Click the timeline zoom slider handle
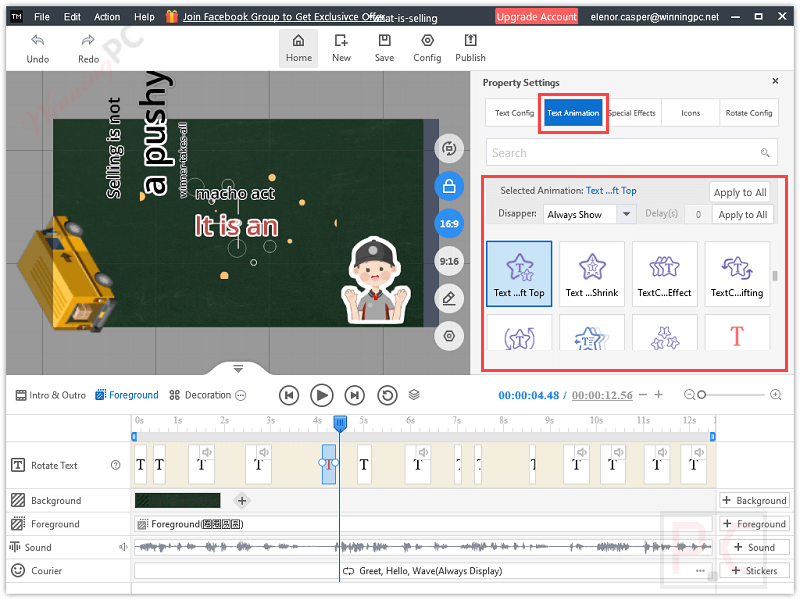Viewport: 800px width, 600px height. tap(702, 395)
